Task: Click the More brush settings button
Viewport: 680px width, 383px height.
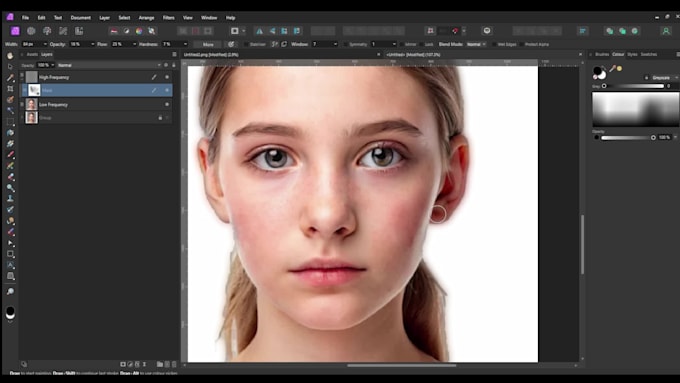Action: (208, 44)
